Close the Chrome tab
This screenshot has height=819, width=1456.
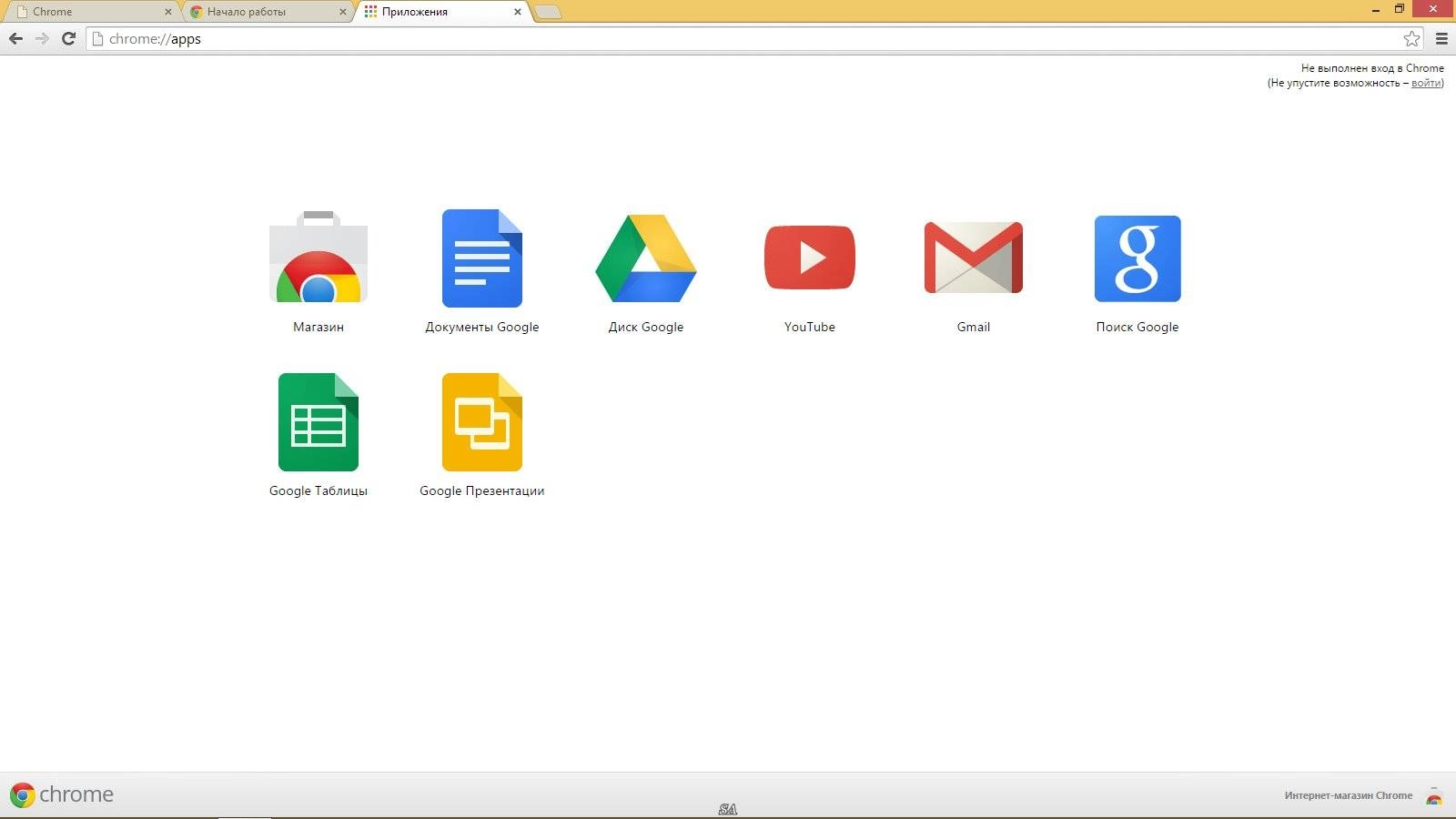pyautogui.click(x=167, y=12)
